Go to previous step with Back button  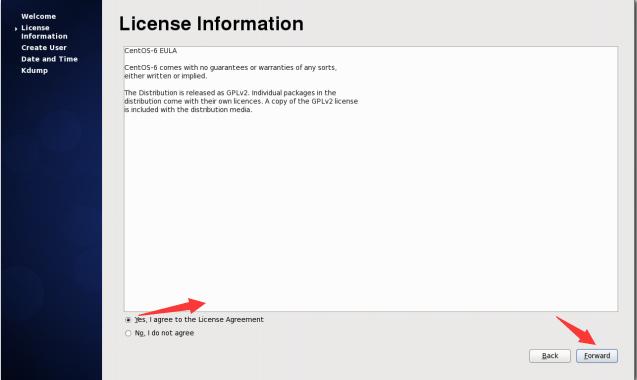tap(550, 356)
